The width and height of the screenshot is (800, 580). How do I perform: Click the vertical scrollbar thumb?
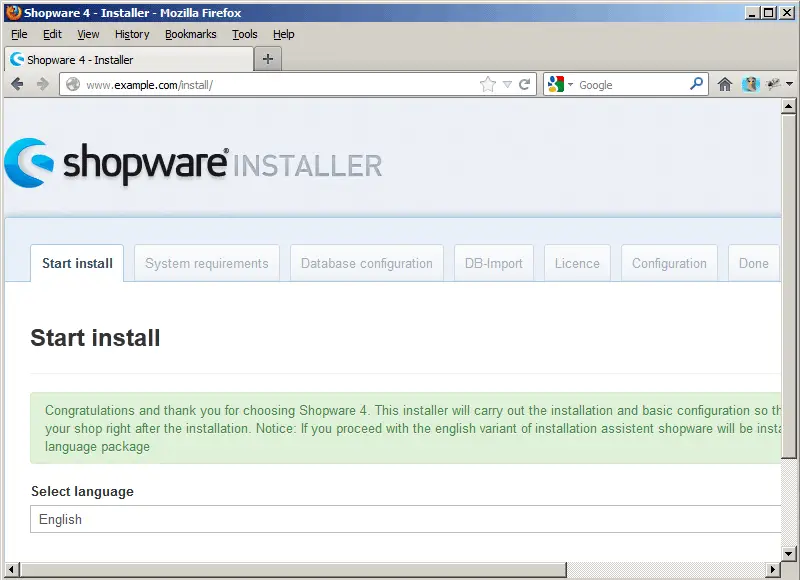click(x=788, y=286)
